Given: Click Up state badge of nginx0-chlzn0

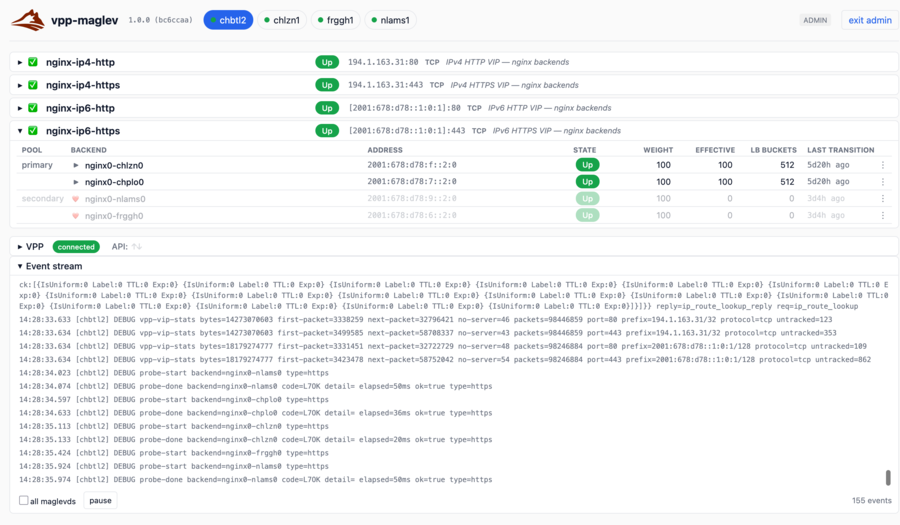Looking at the screenshot, I should [x=587, y=165].
